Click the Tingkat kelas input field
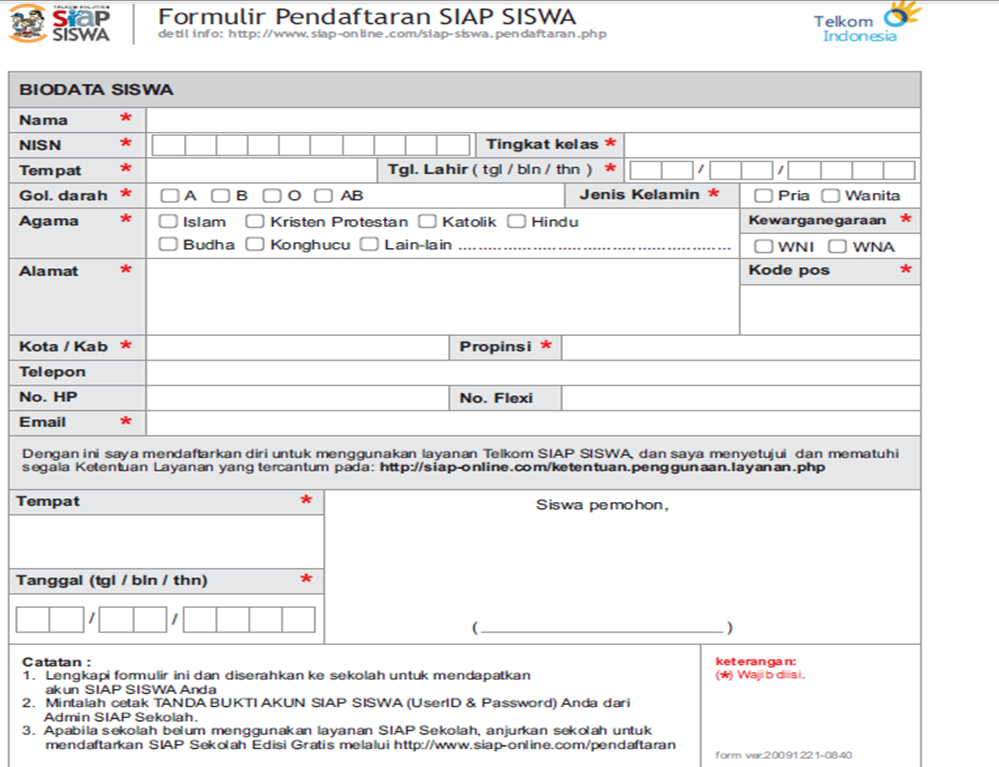Viewport: 999px width, 767px height. (772, 145)
